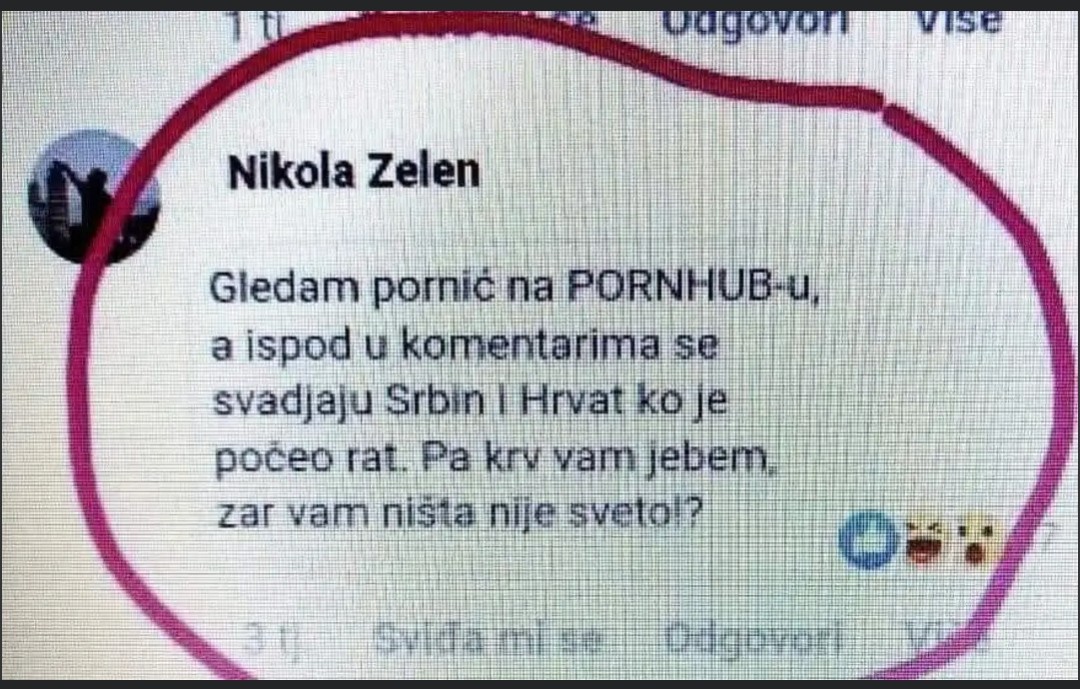Screen dimensions: 1080x689
Task: Open the Nikola Zelen profile name link
Action: (x=353, y=172)
